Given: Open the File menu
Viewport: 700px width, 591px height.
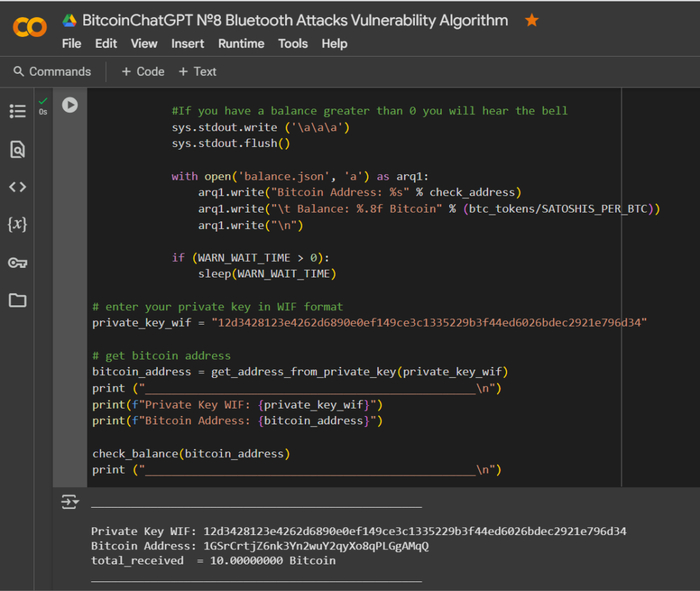Looking at the screenshot, I should coord(71,44).
